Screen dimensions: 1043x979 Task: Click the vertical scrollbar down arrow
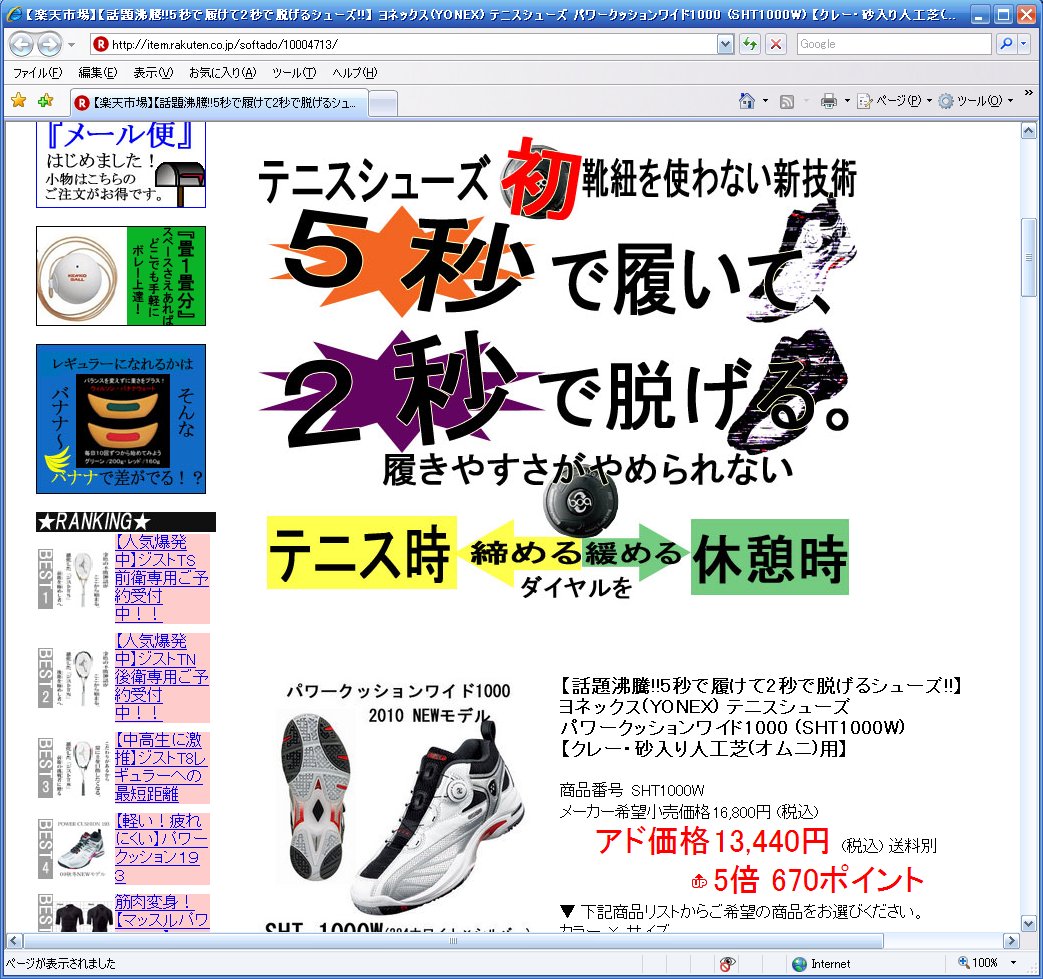pyautogui.click(x=1028, y=924)
